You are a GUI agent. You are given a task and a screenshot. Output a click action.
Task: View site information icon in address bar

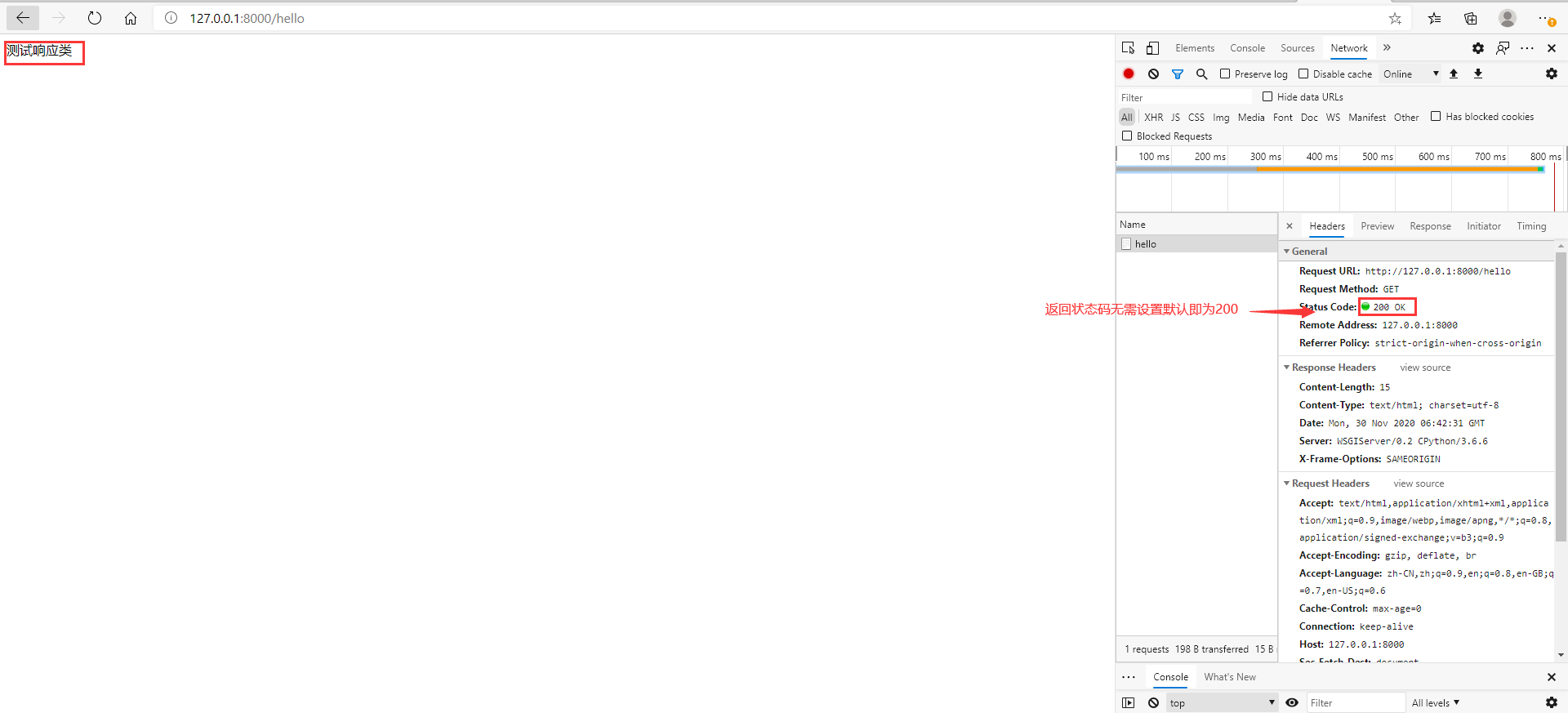[171, 18]
